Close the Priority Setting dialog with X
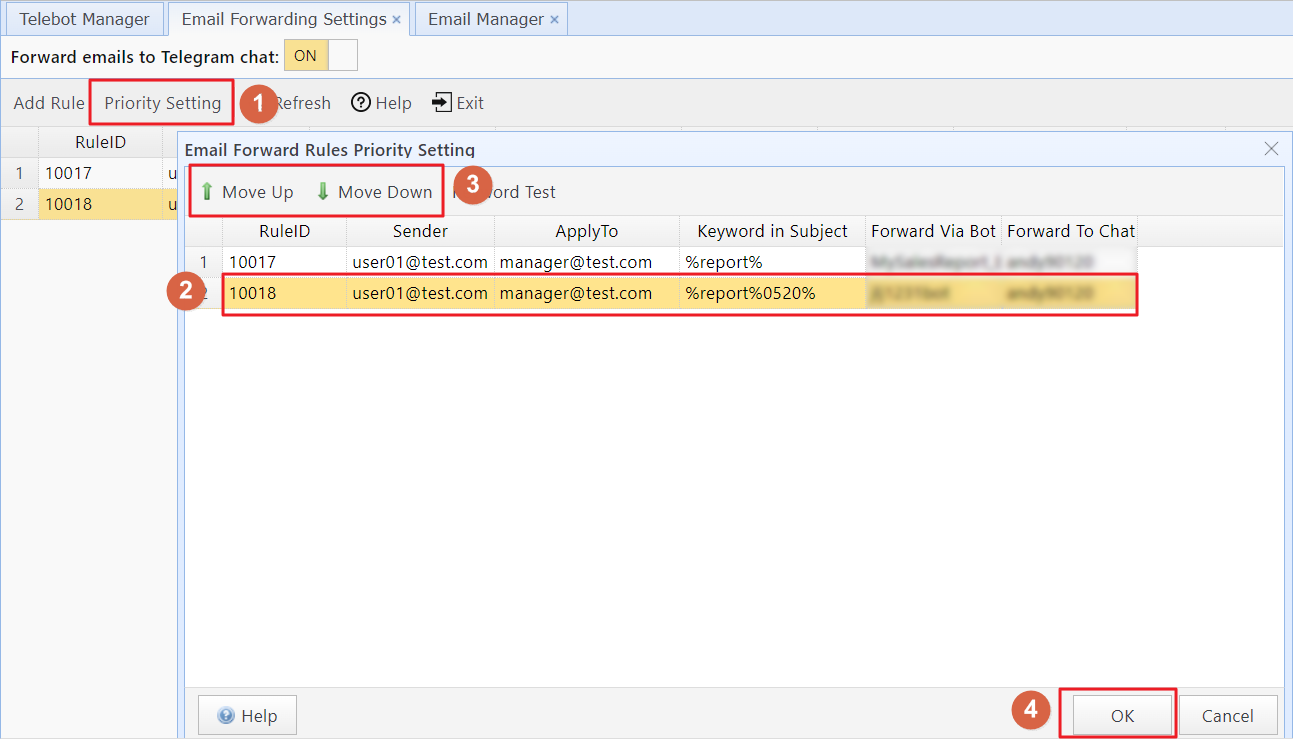 [1271, 149]
